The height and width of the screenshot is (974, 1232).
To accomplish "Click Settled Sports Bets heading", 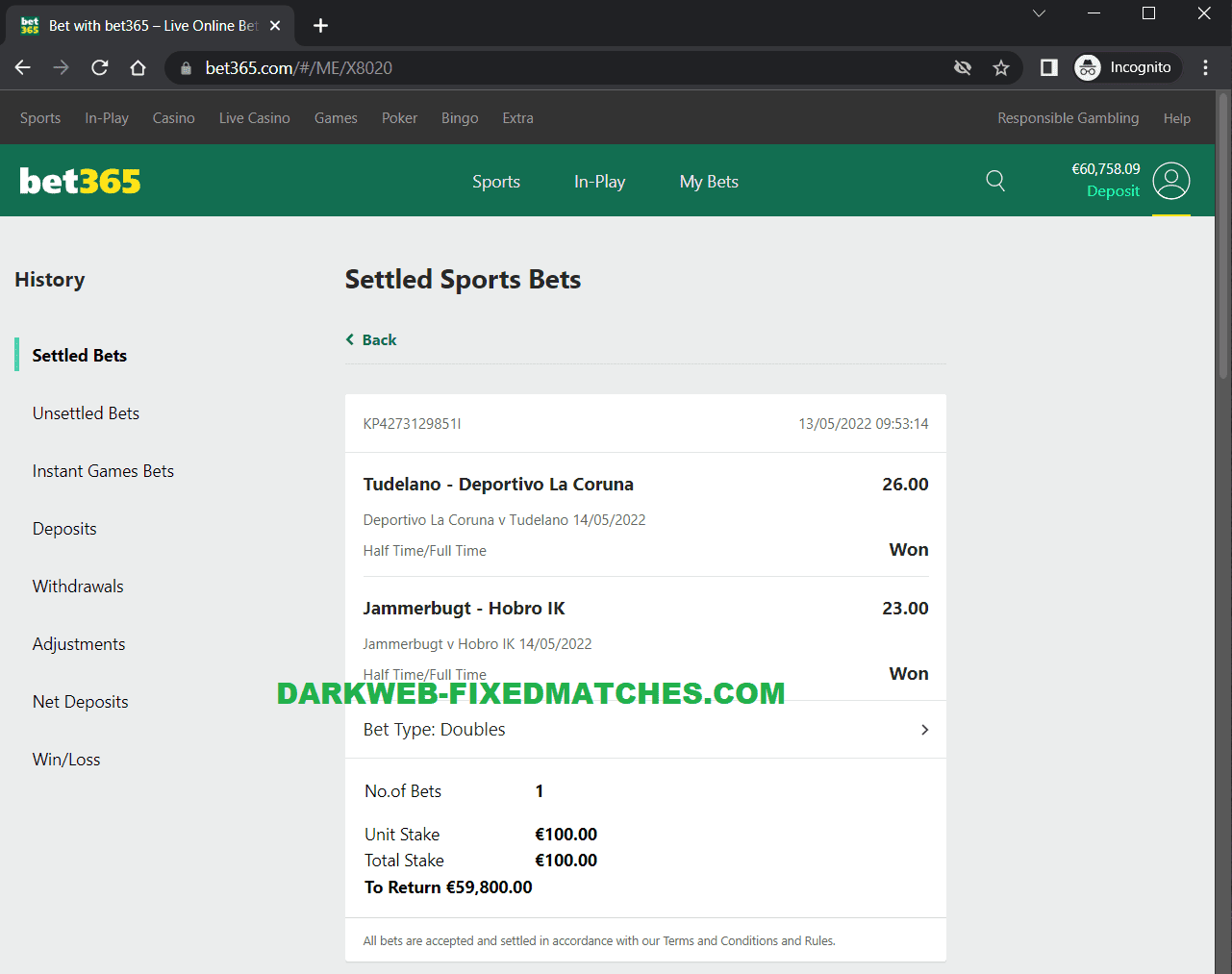I will click(463, 280).
